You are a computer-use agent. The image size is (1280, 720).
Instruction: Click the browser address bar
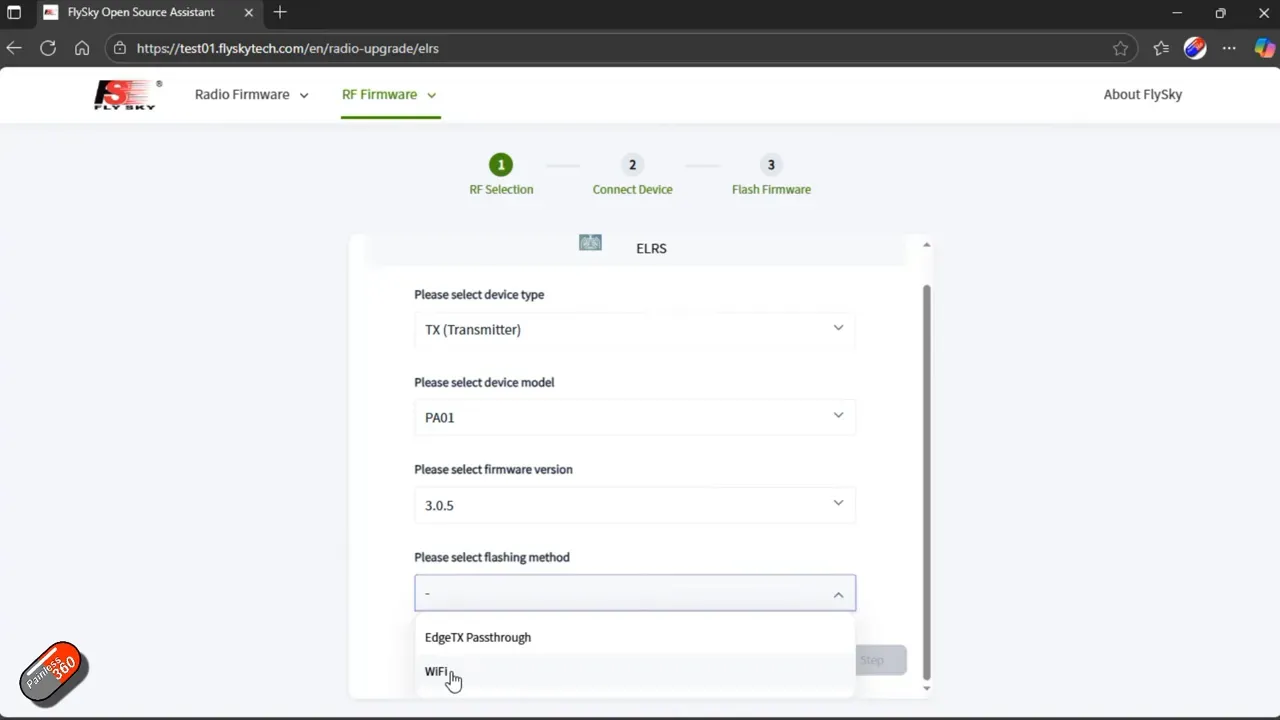[600, 48]
